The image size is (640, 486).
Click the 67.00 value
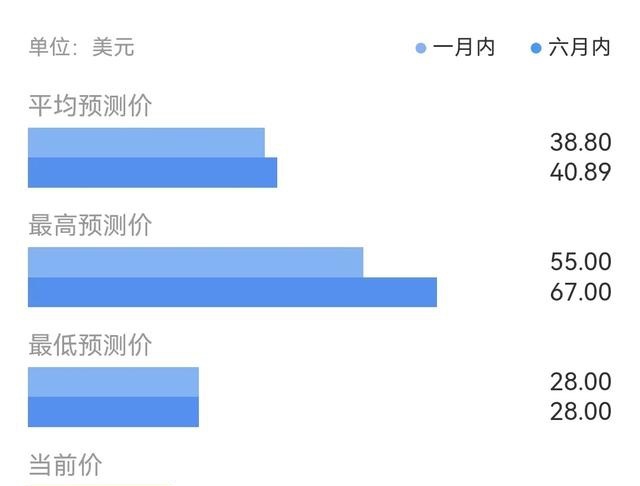pyautogui.click(x=580, y=292)
